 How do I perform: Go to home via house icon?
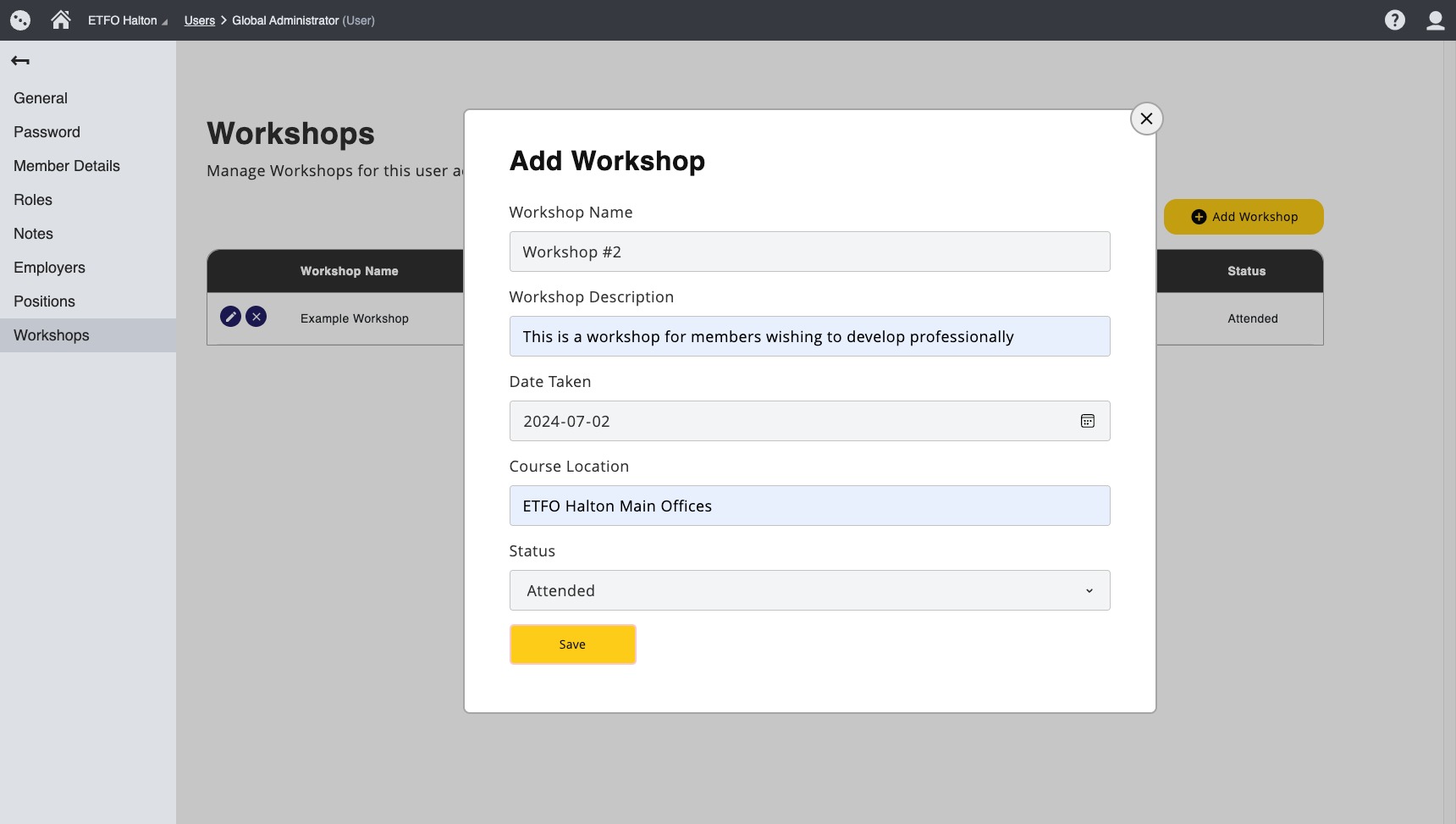61,19
